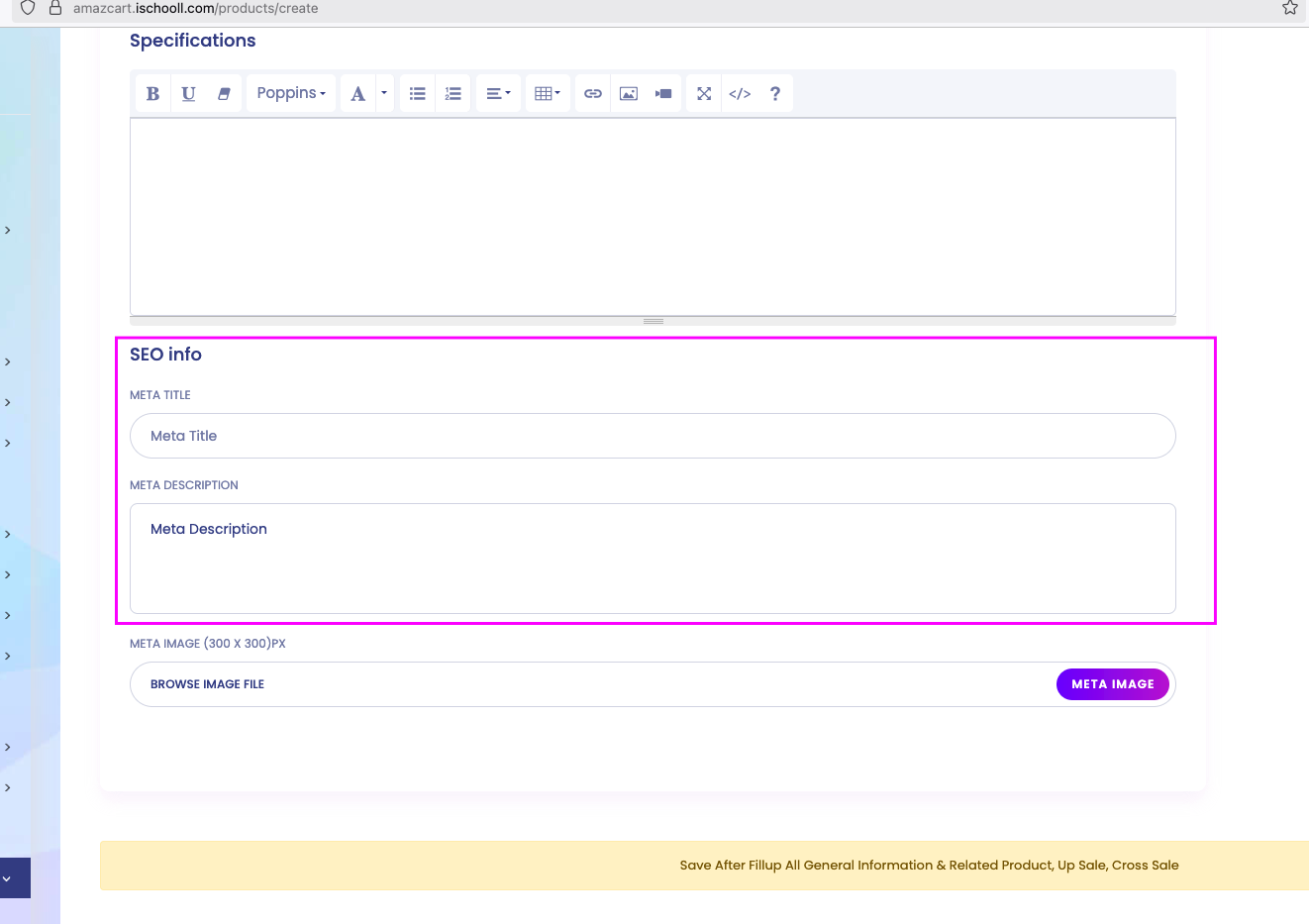Focus the Meta Description textarea
Image resolution: width=1309 pixels, height=924 pixels.
click(x=653, y=559)
